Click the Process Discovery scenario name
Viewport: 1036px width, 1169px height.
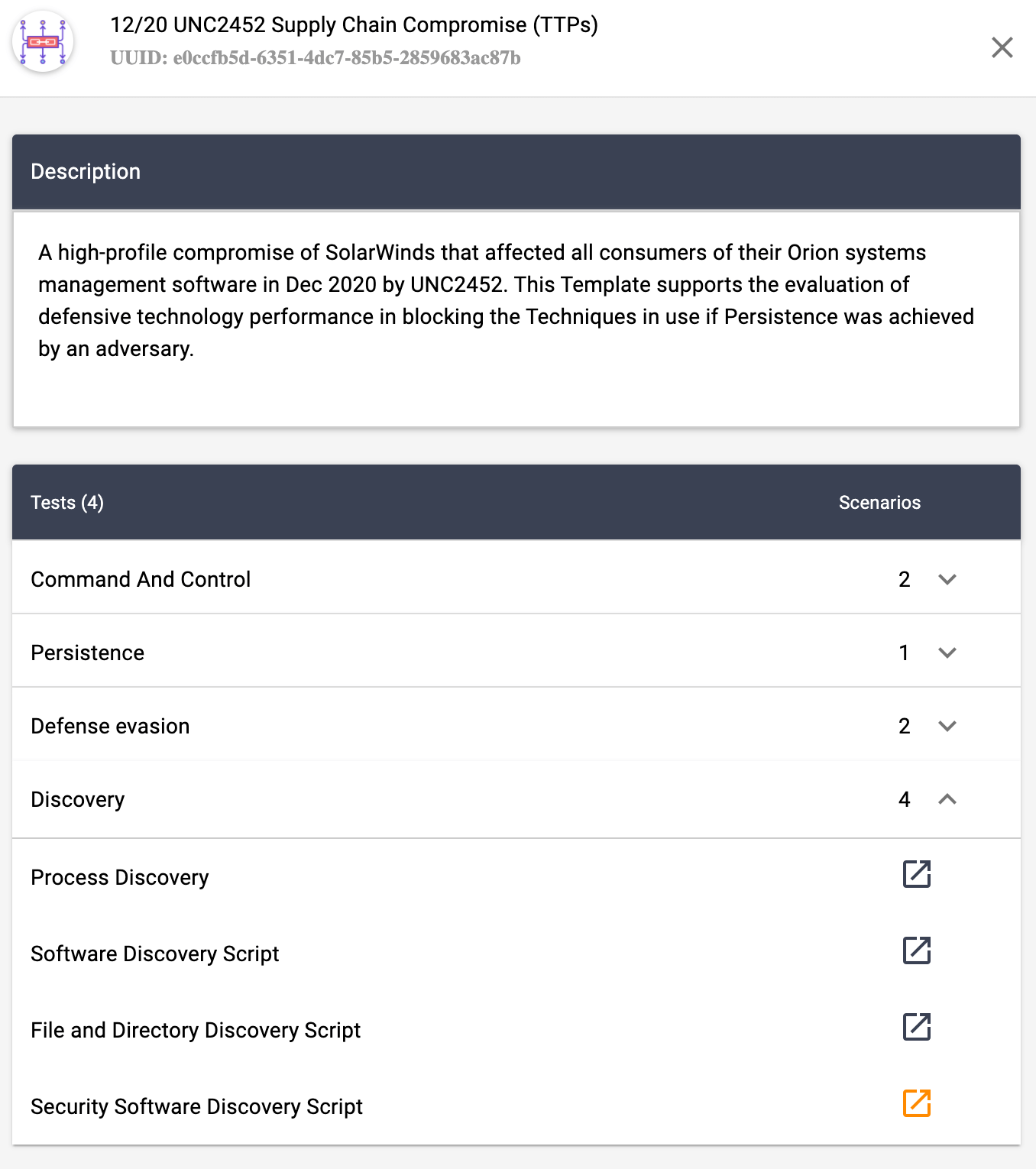pyautogui.click(x=119, y=877)
